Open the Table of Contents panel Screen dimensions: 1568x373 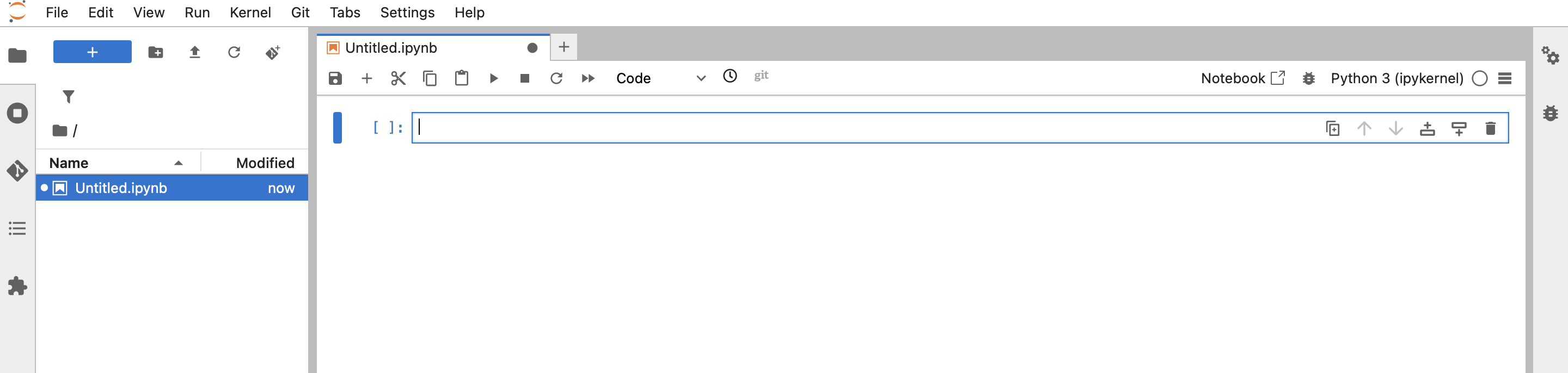tap(17, 228)
